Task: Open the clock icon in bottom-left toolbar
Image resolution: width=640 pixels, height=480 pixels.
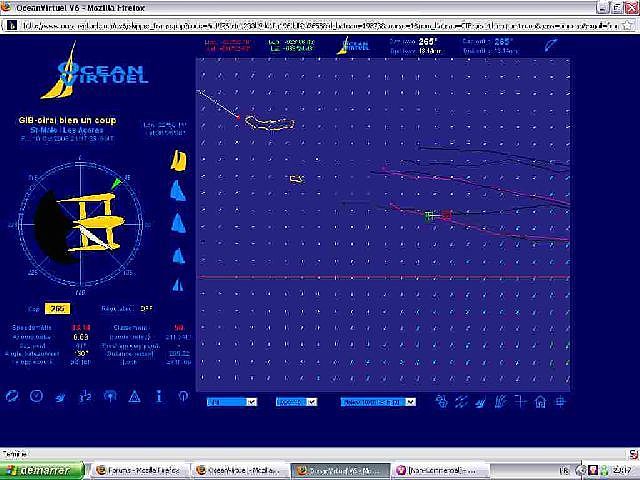Action: (36, 396)
